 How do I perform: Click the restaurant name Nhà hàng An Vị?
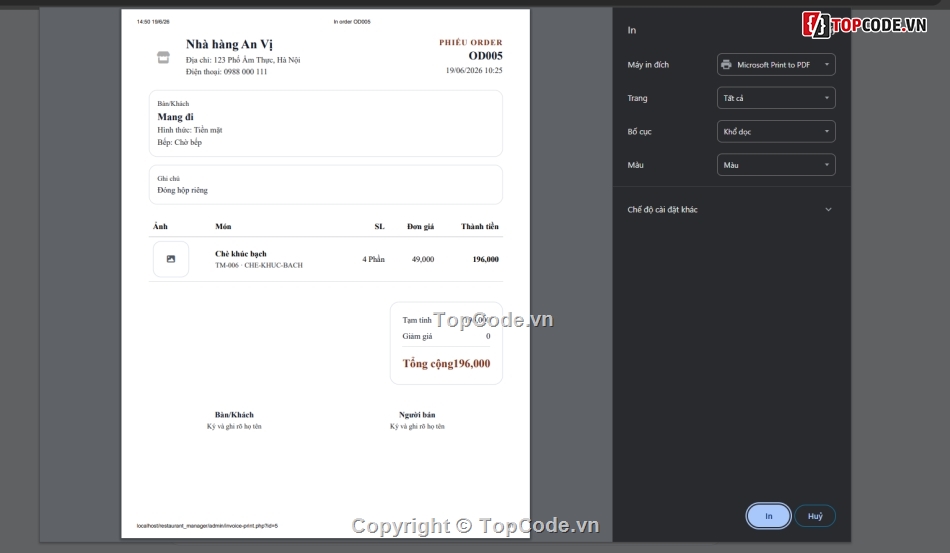click(229, 44)
